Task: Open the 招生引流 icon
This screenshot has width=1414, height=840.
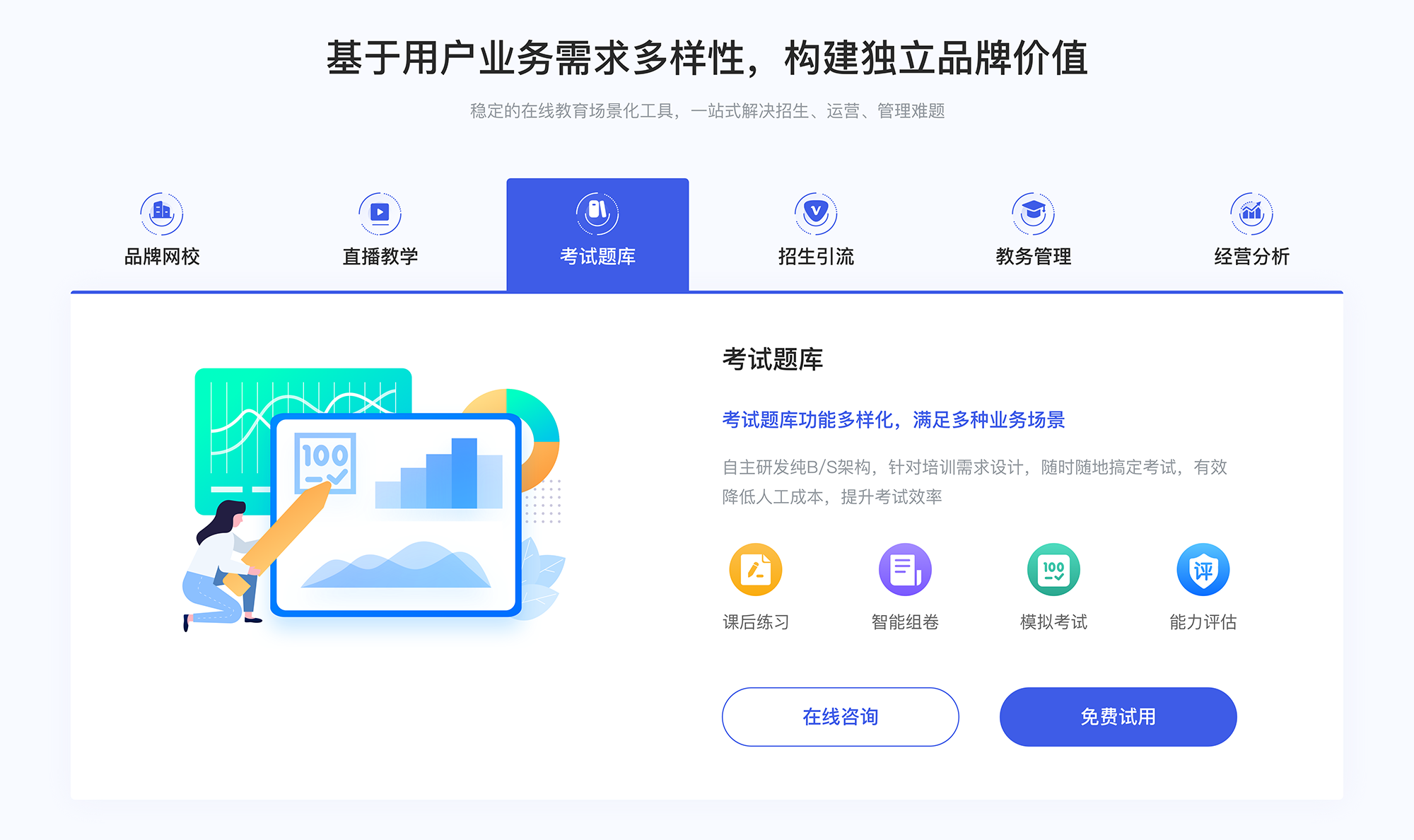Action: pos(809,211)
